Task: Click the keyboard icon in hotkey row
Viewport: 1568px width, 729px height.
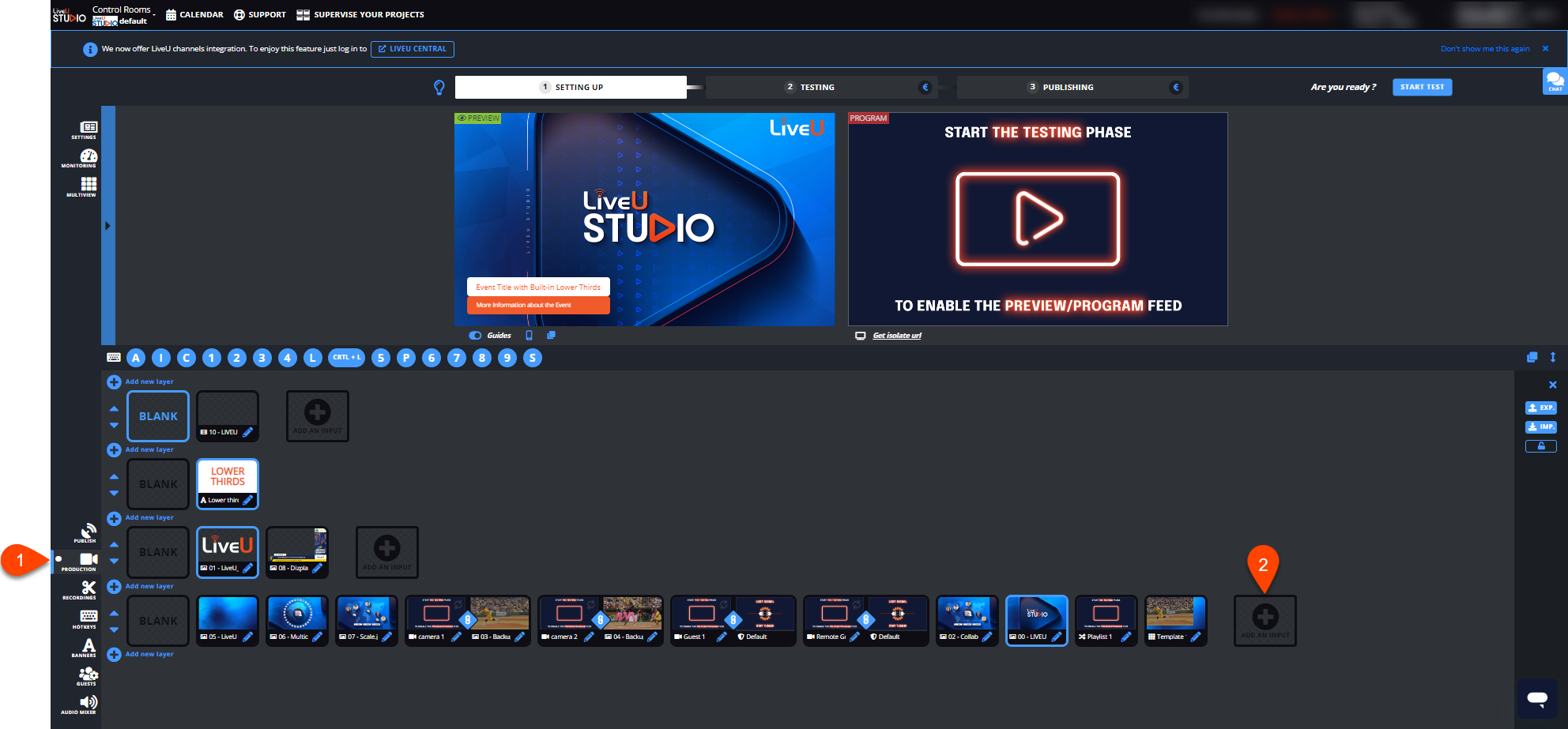Action: point(114,358)
